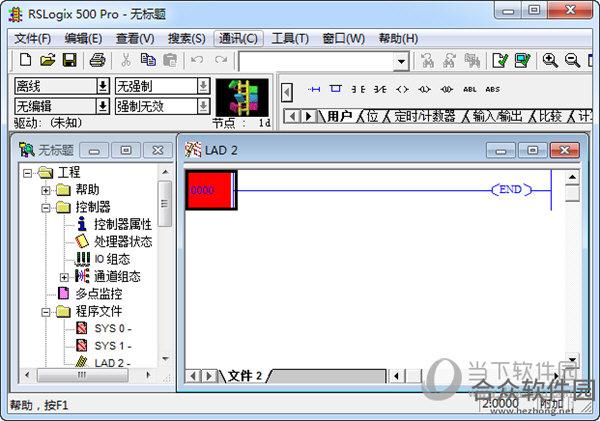Select the 输入/输出 instruction tab
Image resolution: width=600 pixels, height=421 pixels.
pyautogui.click(x=497, y=116)
